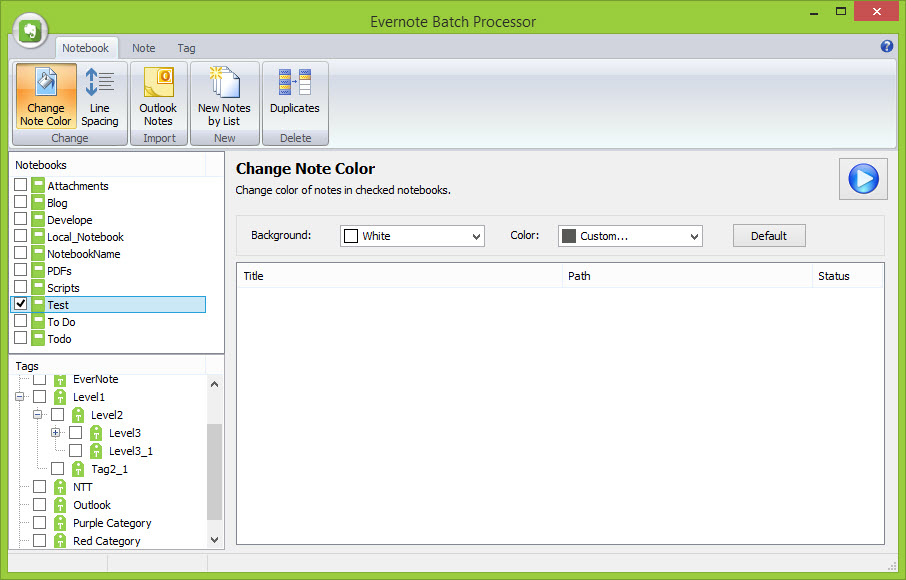The height and width of the screenshot is (580, 906).
Task: Switch to the Tag ribbon tab
Action: 186,48
